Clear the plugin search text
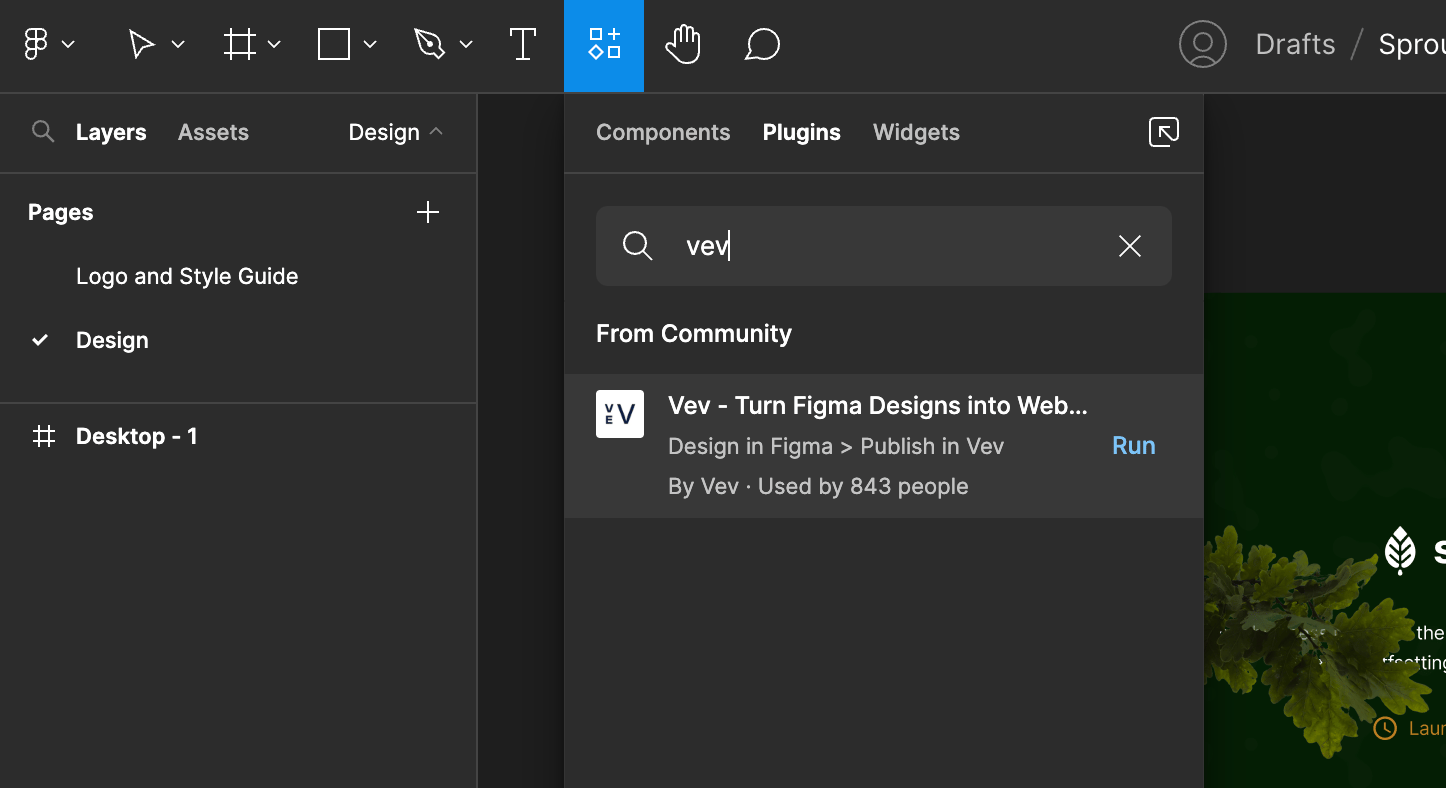Viewport: 1446px width, 788px height. click(x=1130, y=246)
